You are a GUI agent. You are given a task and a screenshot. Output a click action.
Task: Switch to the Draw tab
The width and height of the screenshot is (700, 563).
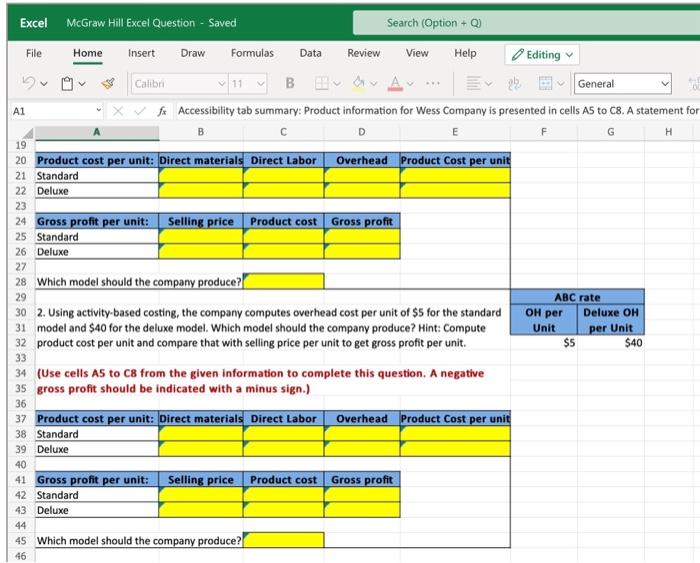(x=193, y=53)
